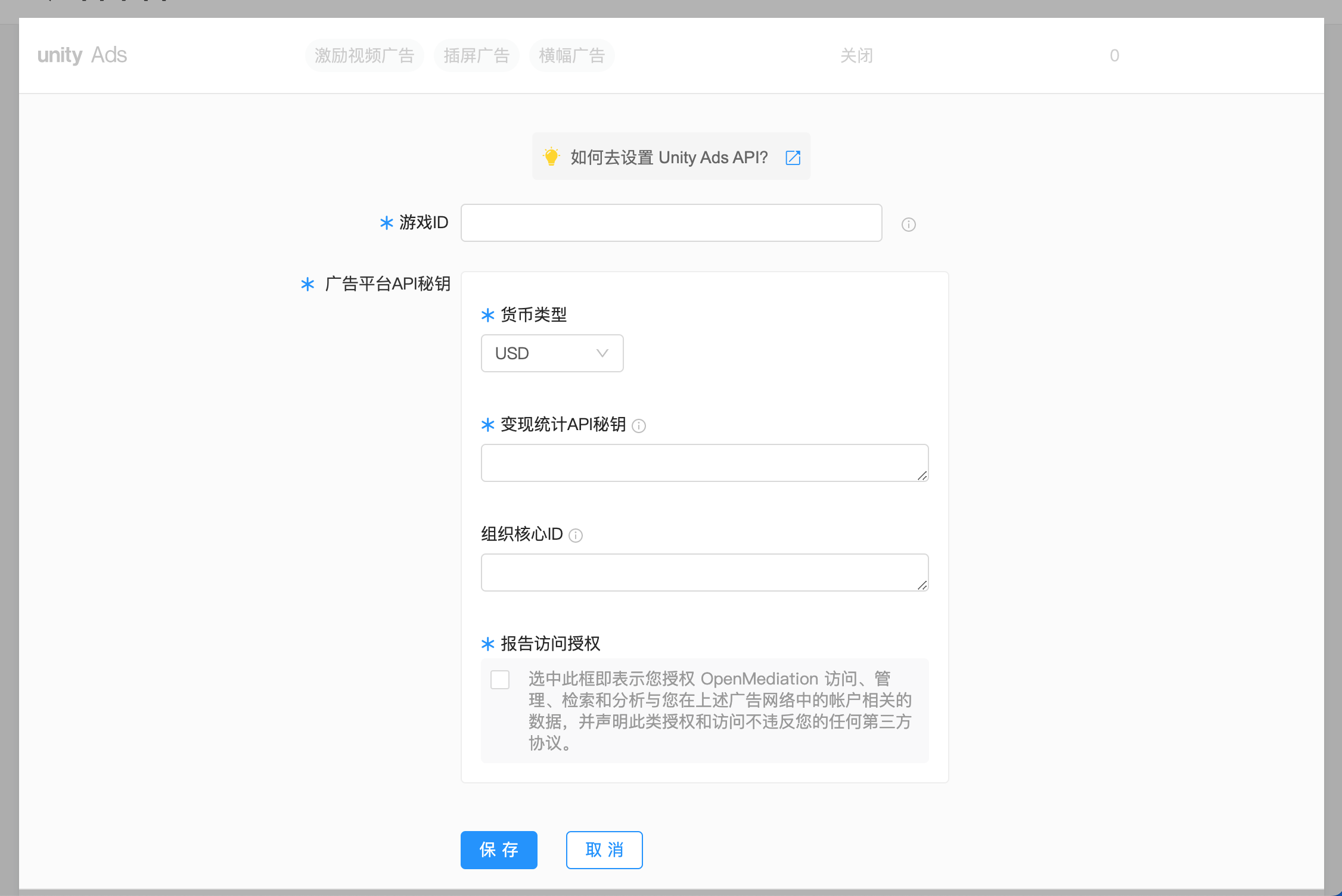Viewport: 1342px width, 896px height.
Task: Click the 如何去设置 Unity Ads API? link
Action: [x=669, y=157]
